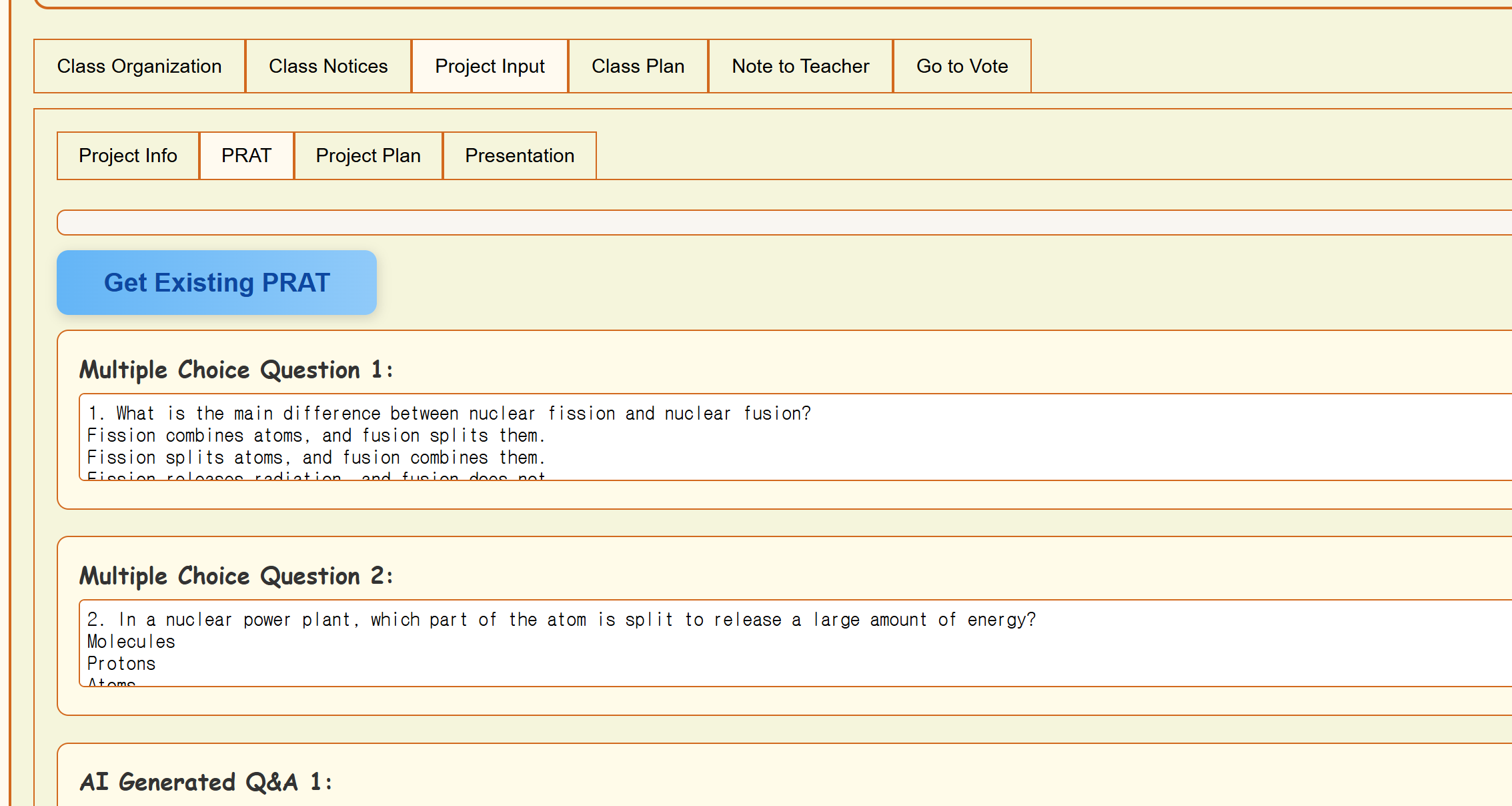Open the Project Info sub-tab

pos(128,155)
